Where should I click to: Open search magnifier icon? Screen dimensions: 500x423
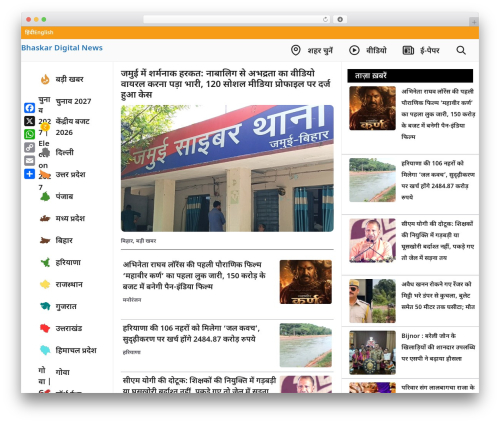[x=461, y=50]
